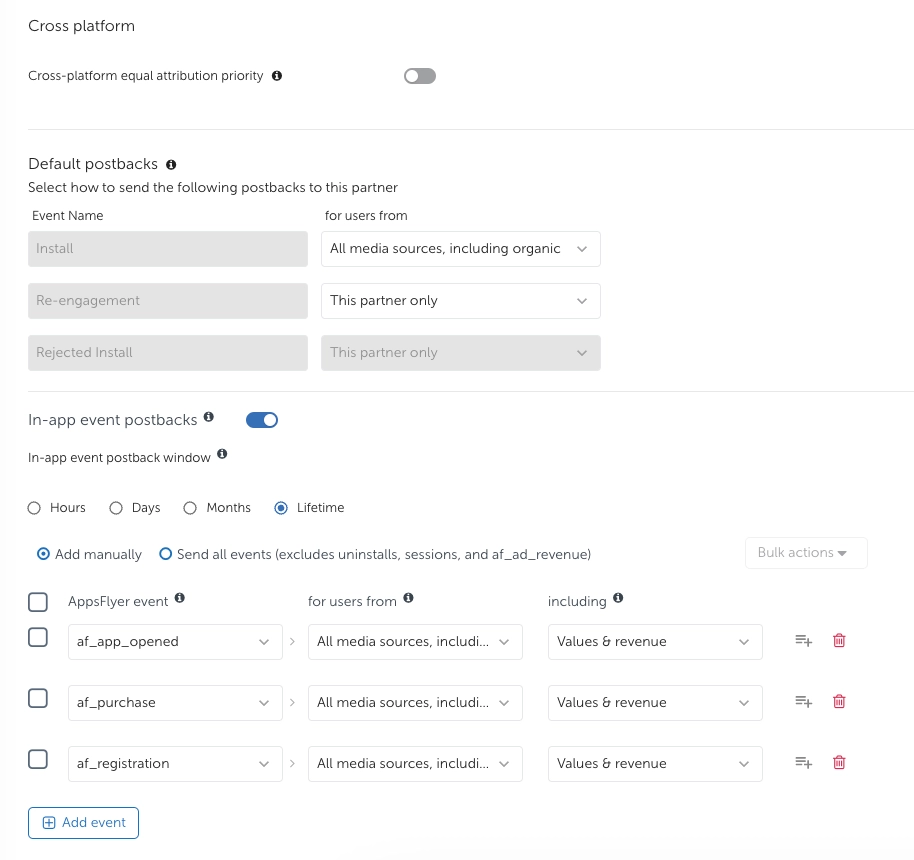Screen dimensions: 914x860
Task: Check the af_purchase row checkbox
Action: click(x=38, y=699)
